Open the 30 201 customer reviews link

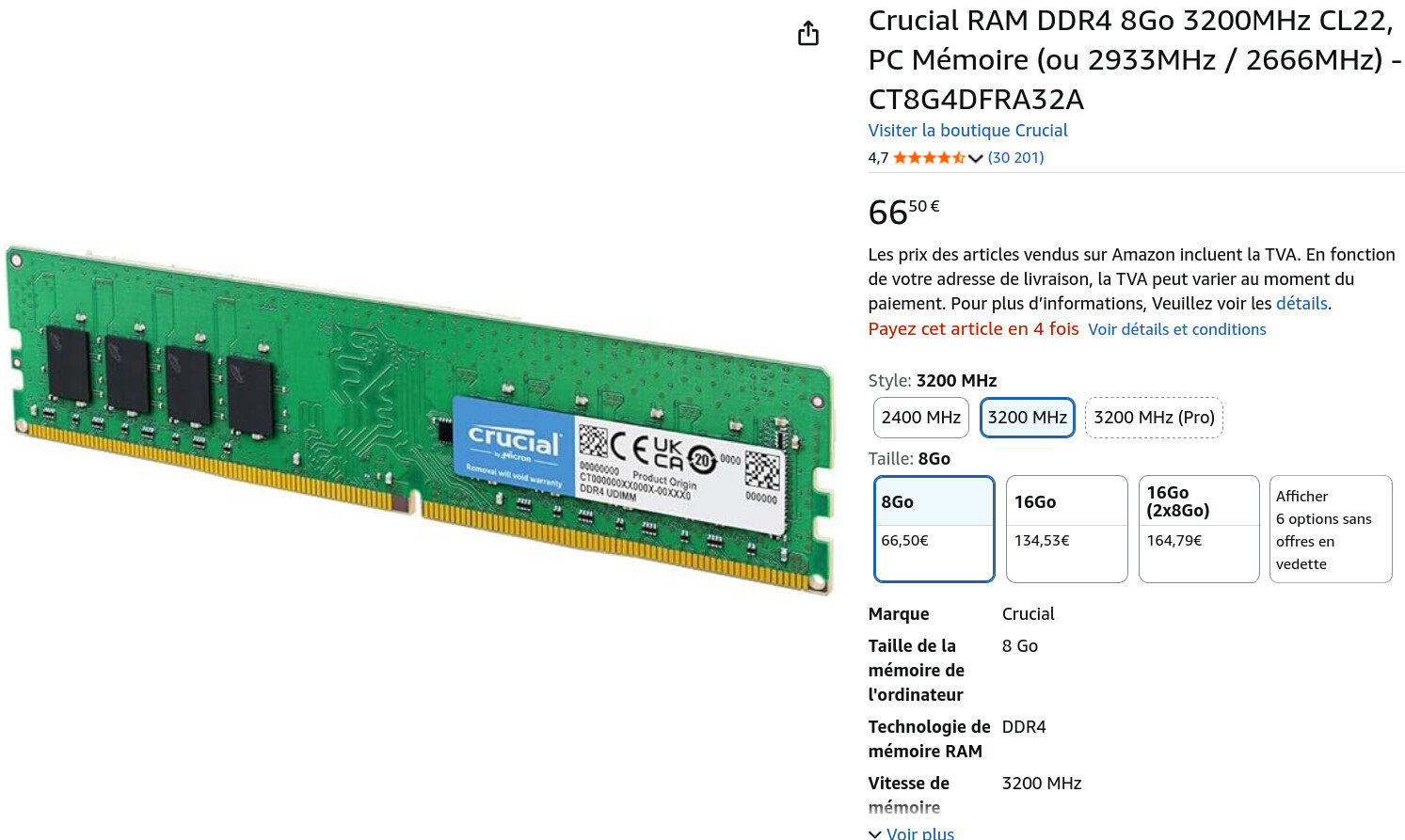1015,158
